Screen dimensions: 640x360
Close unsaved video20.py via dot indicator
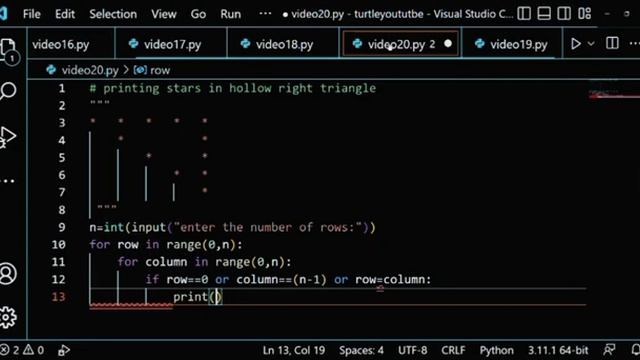(x=448, y=44)
